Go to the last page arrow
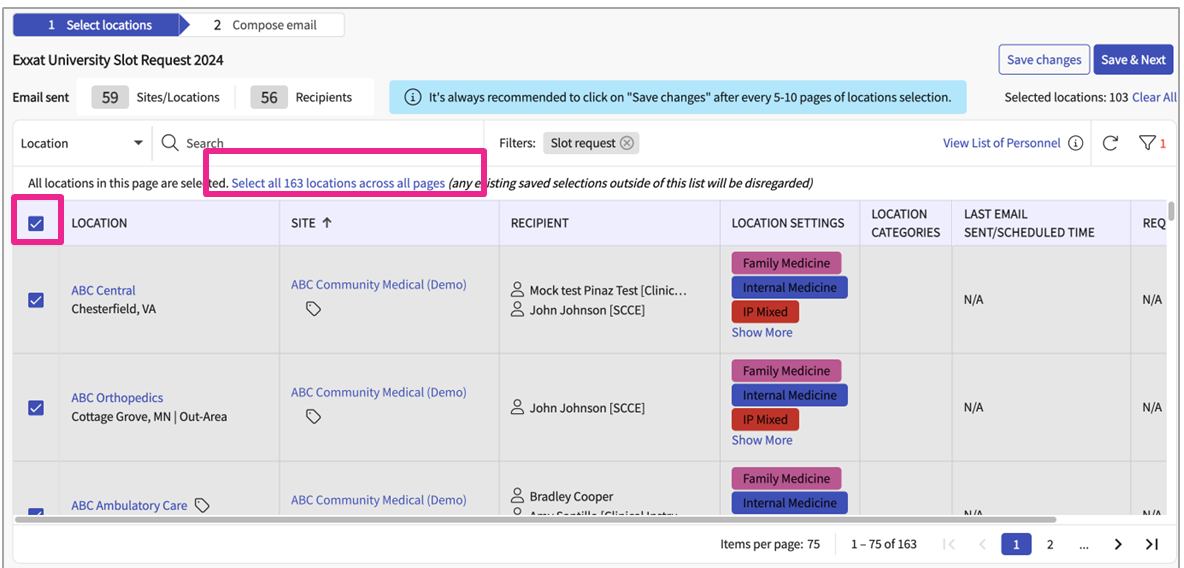Viewport: 1184px width, 568px height. pyautogui.click(x=1151, y=544)
